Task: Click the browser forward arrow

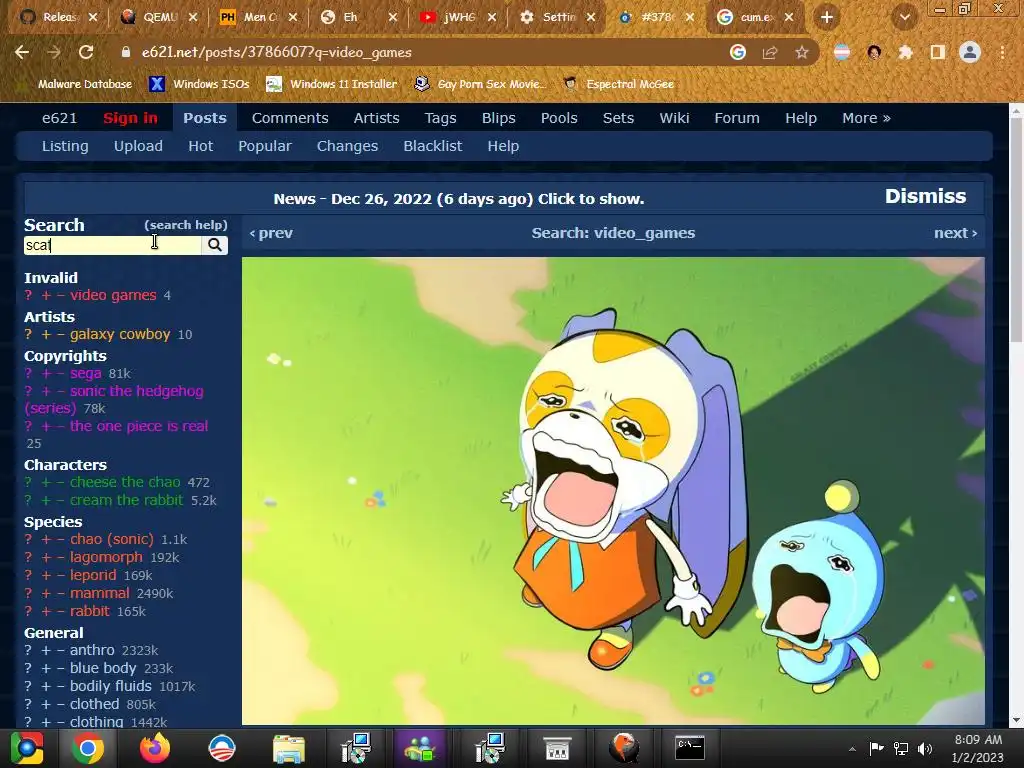Action: [x=54, y=52]
